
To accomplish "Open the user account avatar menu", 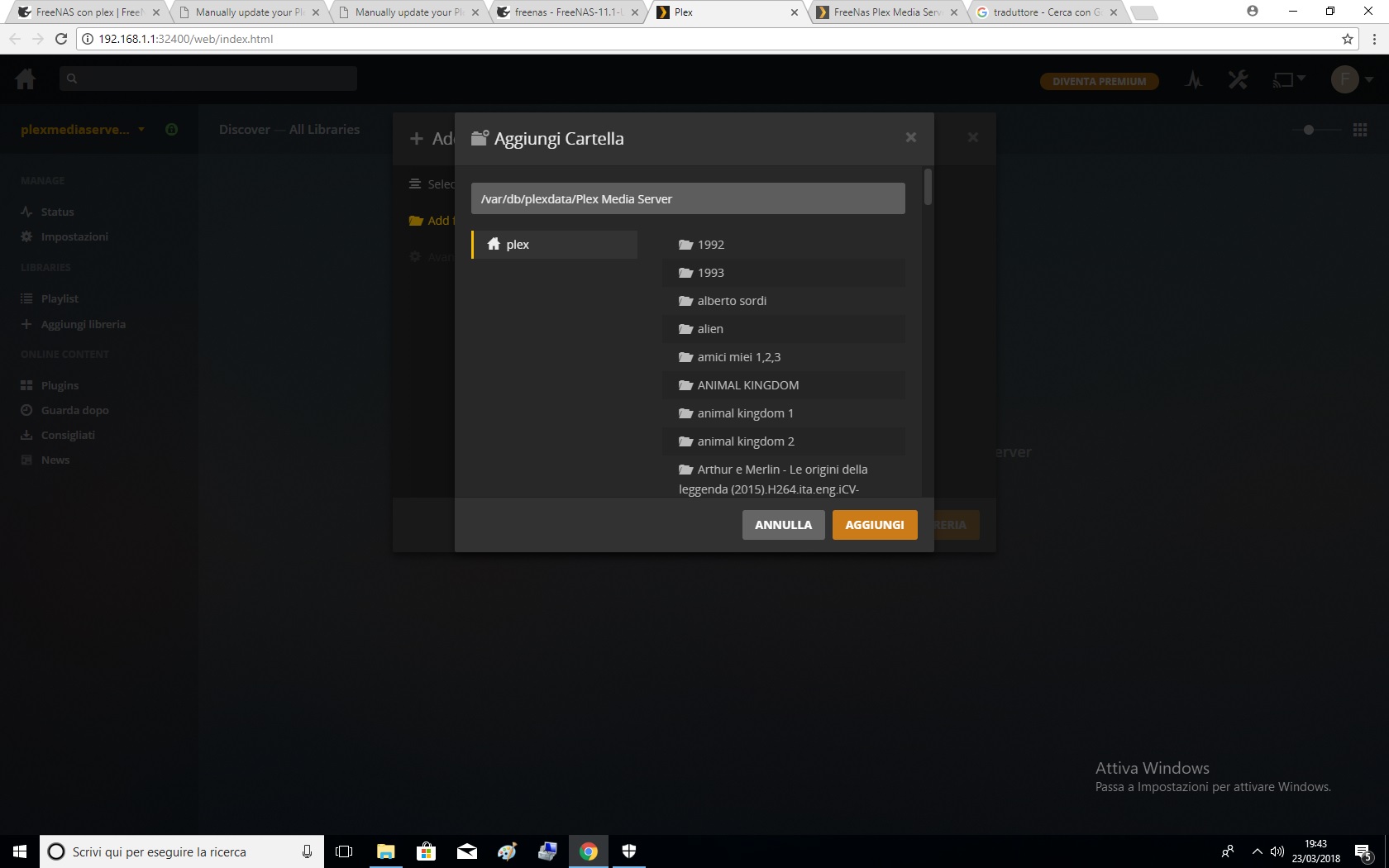I will click(x=1352, y=80).
